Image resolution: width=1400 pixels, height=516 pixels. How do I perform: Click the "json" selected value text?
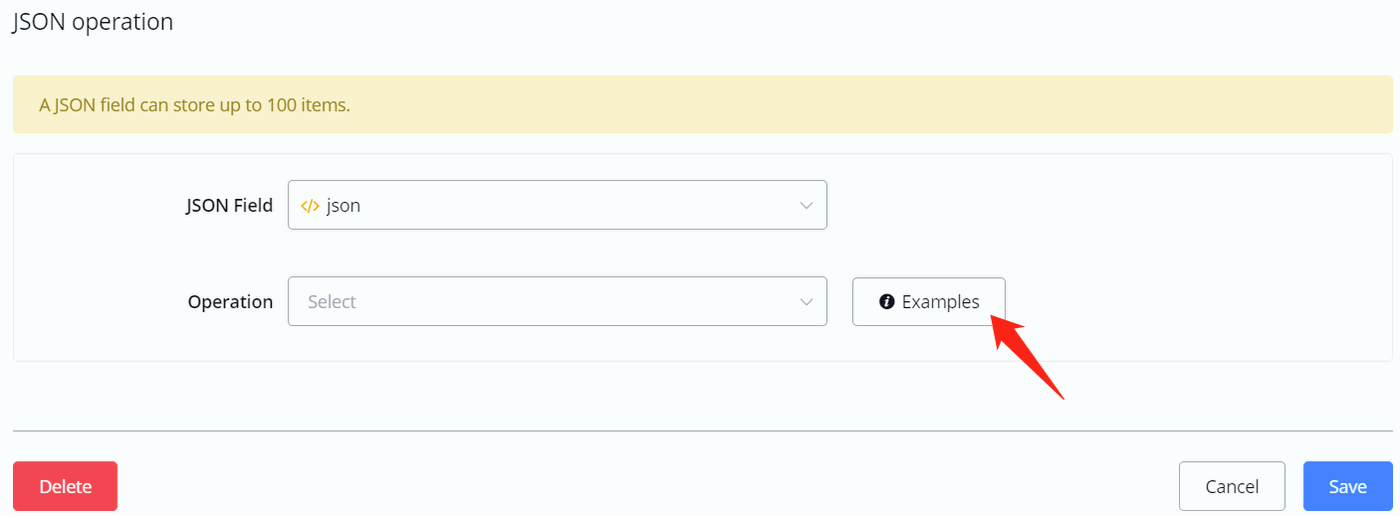[x=343, y=206]
